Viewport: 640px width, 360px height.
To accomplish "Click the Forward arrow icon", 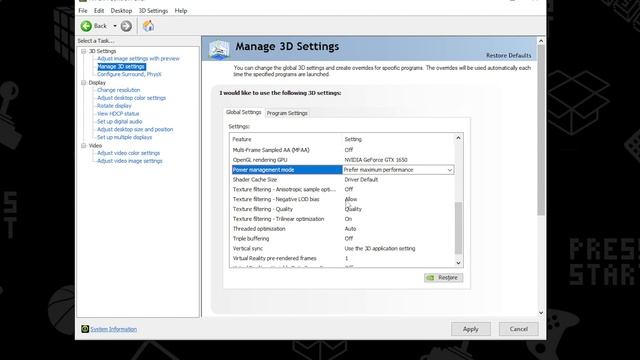I will [x=126, y=26].
